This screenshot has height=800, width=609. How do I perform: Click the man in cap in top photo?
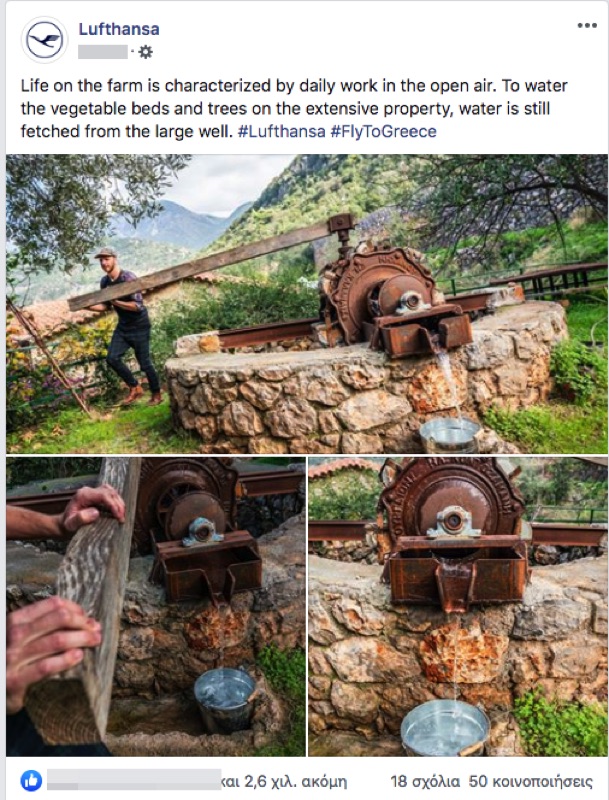[125, 326]
